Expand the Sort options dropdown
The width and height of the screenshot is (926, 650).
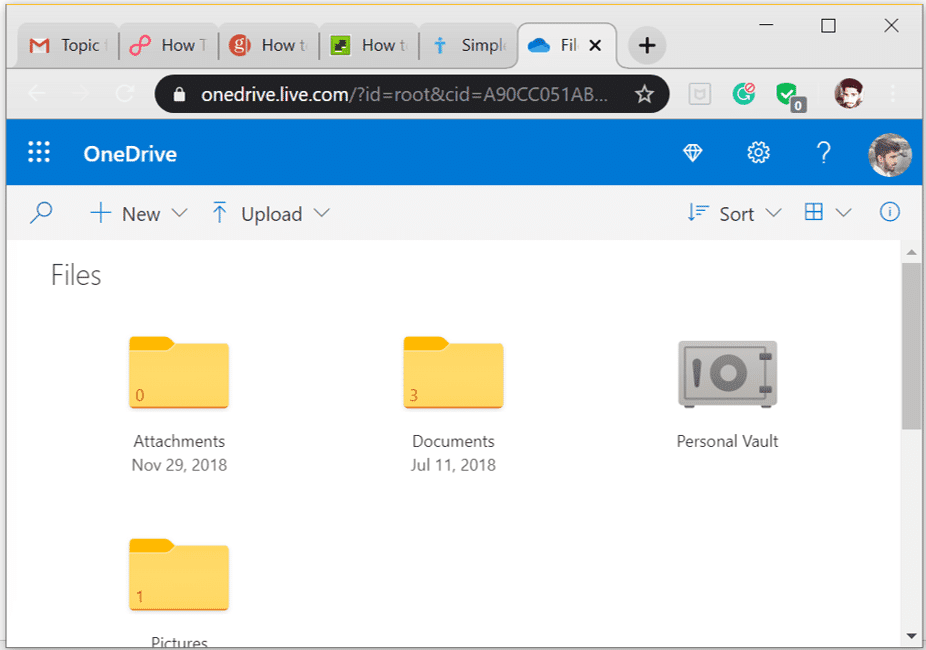[x=773, y=213]
